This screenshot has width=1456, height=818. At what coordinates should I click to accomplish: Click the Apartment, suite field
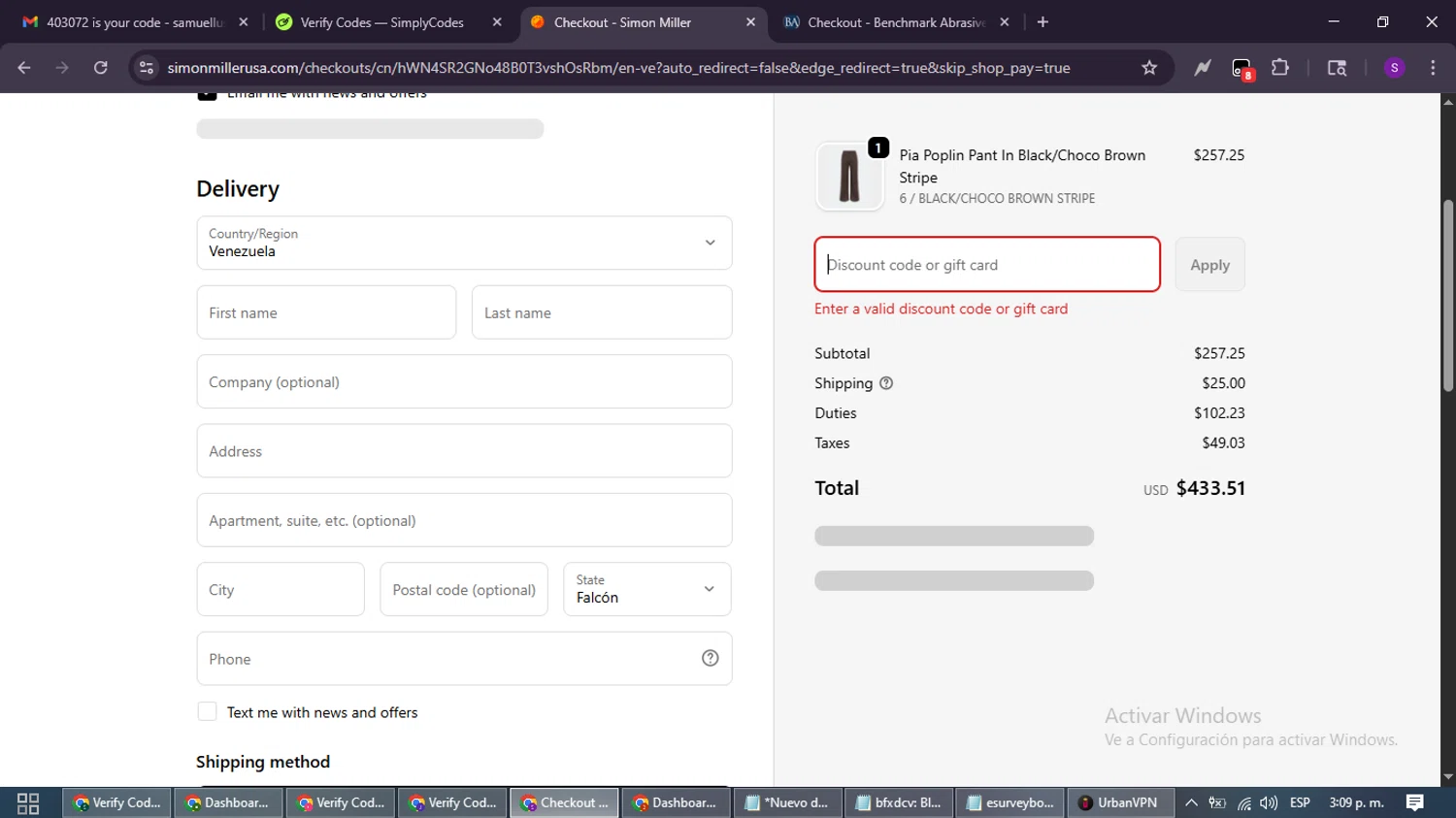[x=464, y=520]
